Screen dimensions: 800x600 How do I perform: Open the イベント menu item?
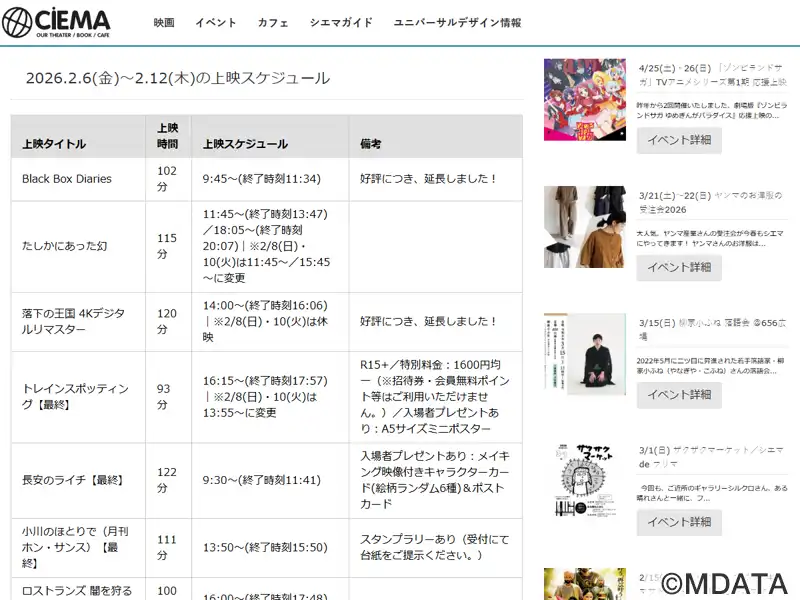(215, 23)
